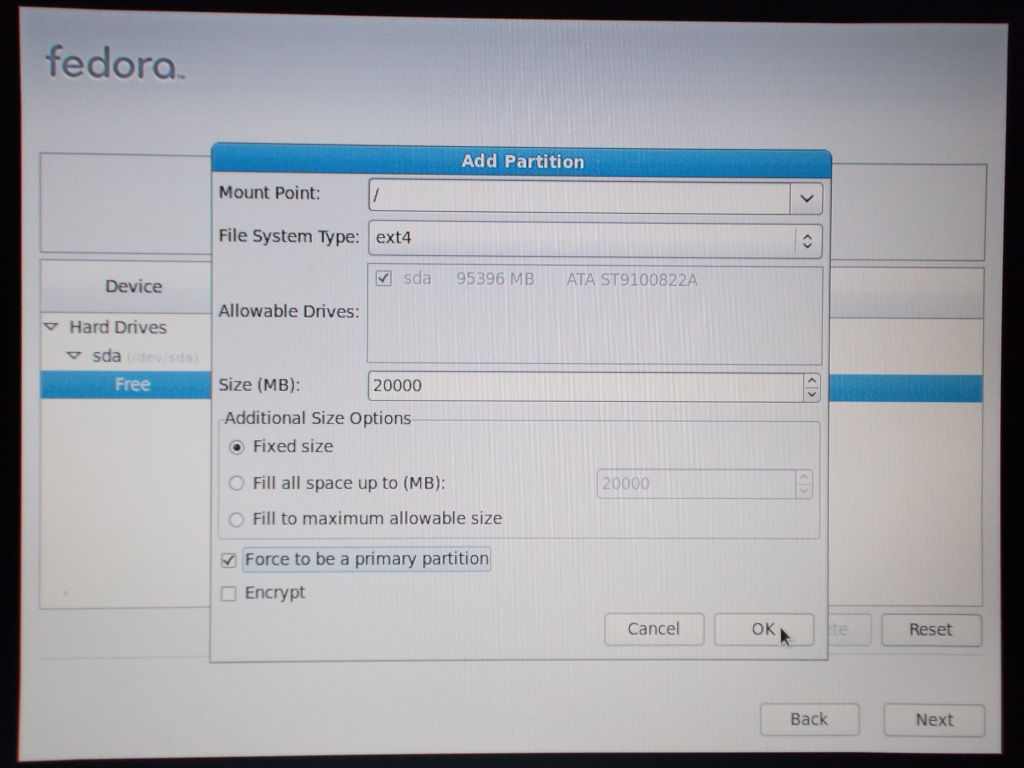Select Fill all space up to option
This screenshot has height=768, width=1024.
tap(237, 483)
